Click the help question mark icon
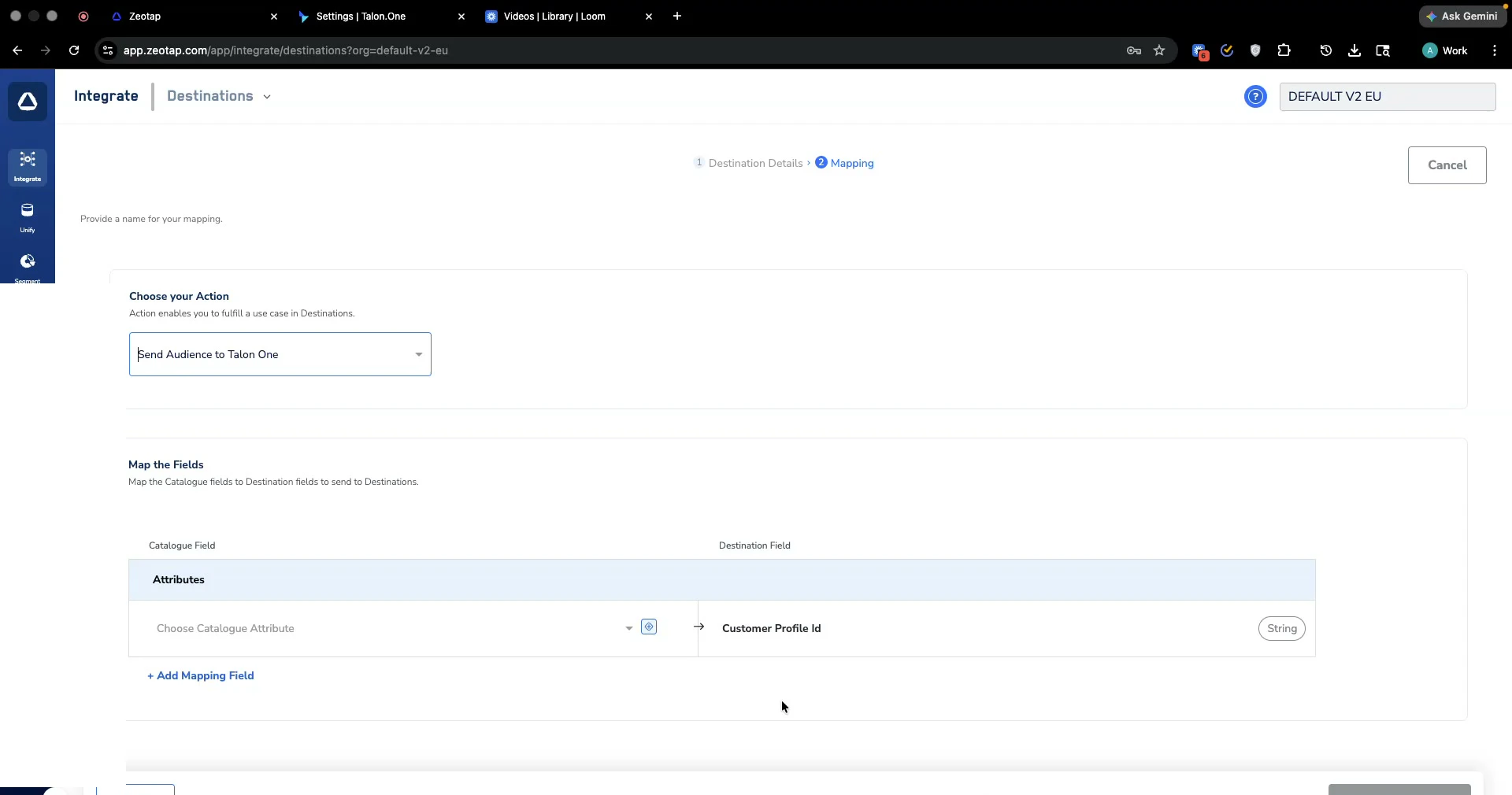 (1255, 97)
